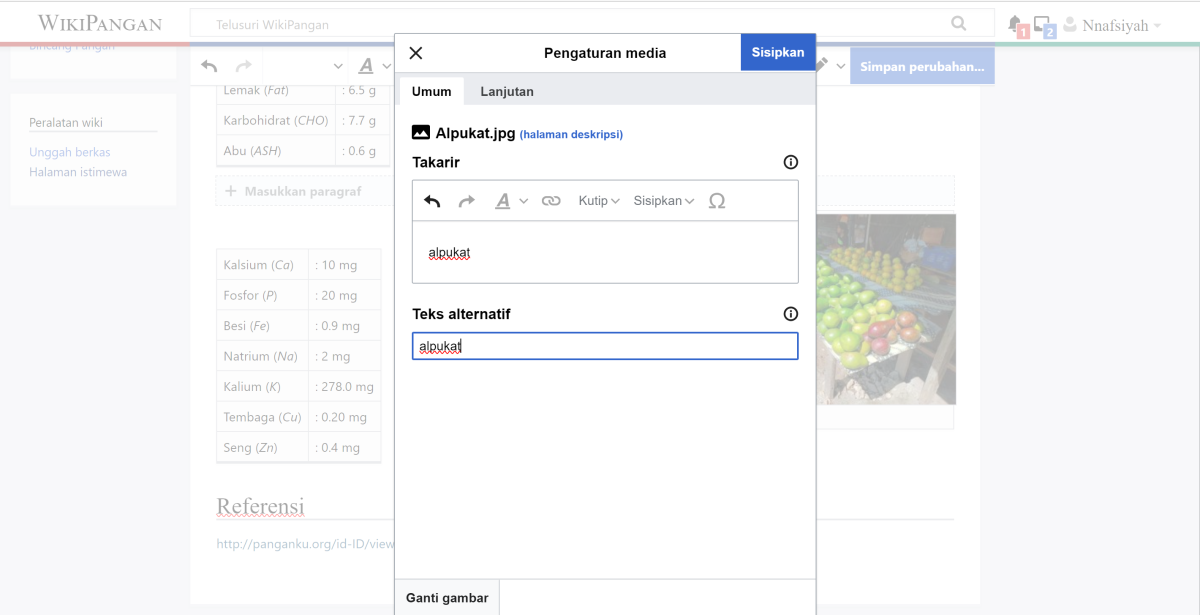Viewport: 1200px width, 615px height.
Task: Click inside the Teks alternatif input field
Action: click(x=605, y=345)
